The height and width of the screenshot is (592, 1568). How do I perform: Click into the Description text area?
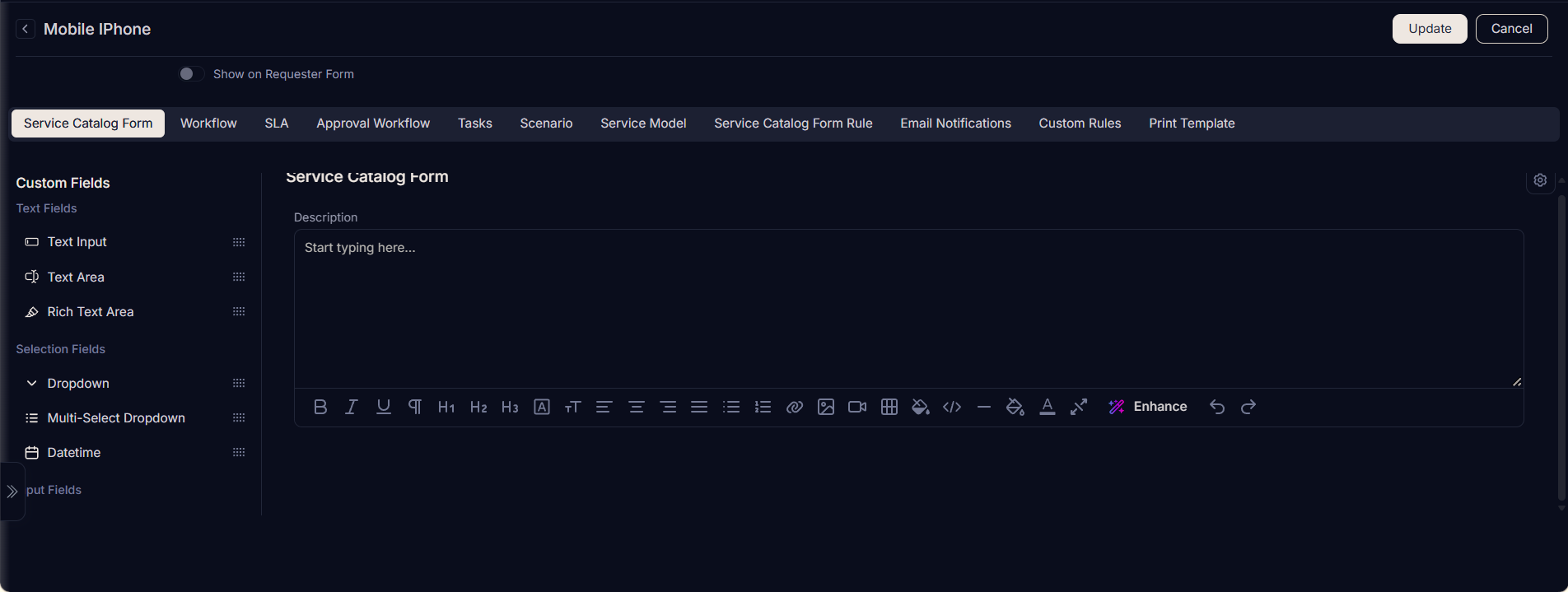point(908,309)
